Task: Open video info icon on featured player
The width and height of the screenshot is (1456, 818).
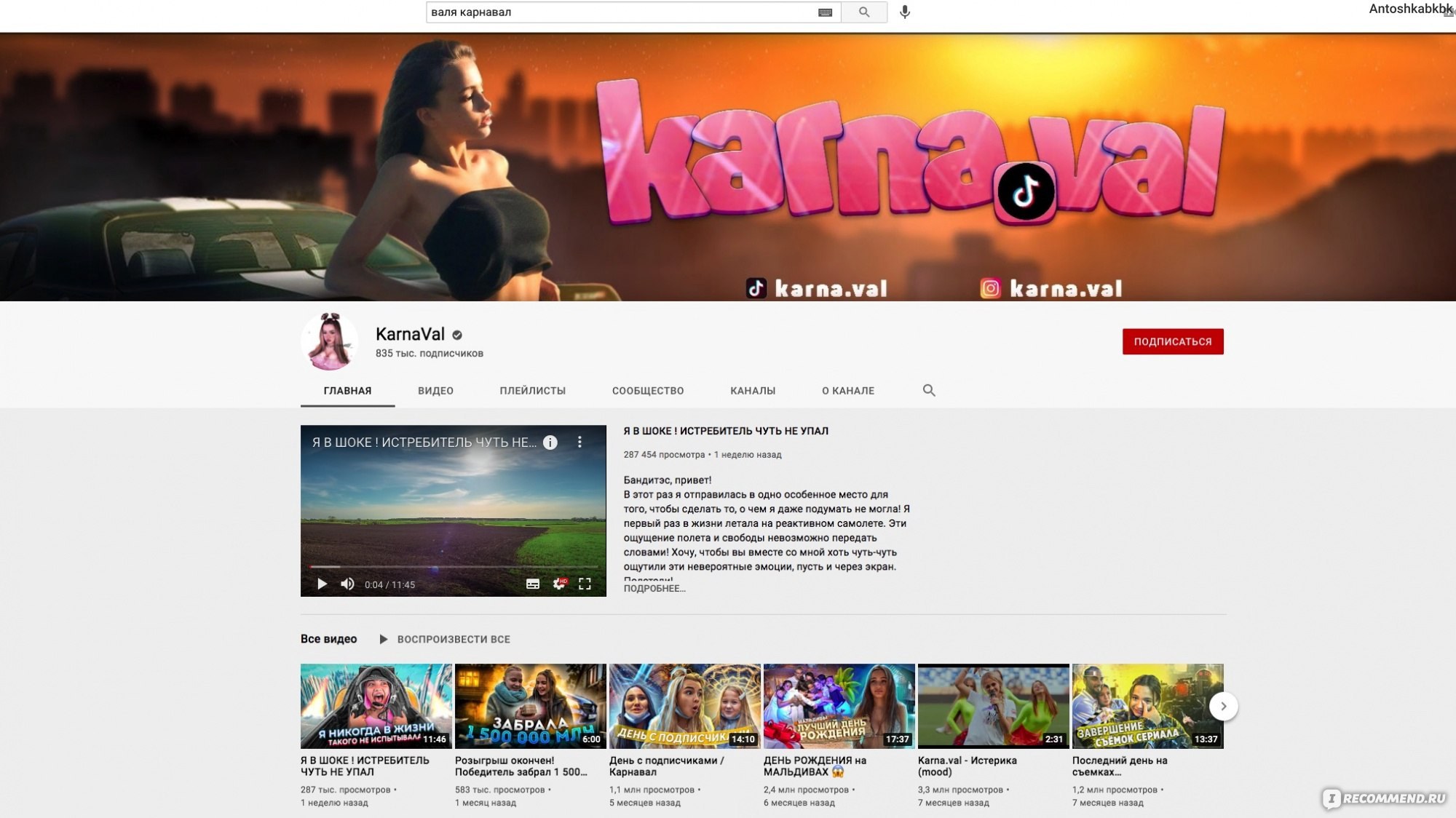Action: tap(550, 442)
